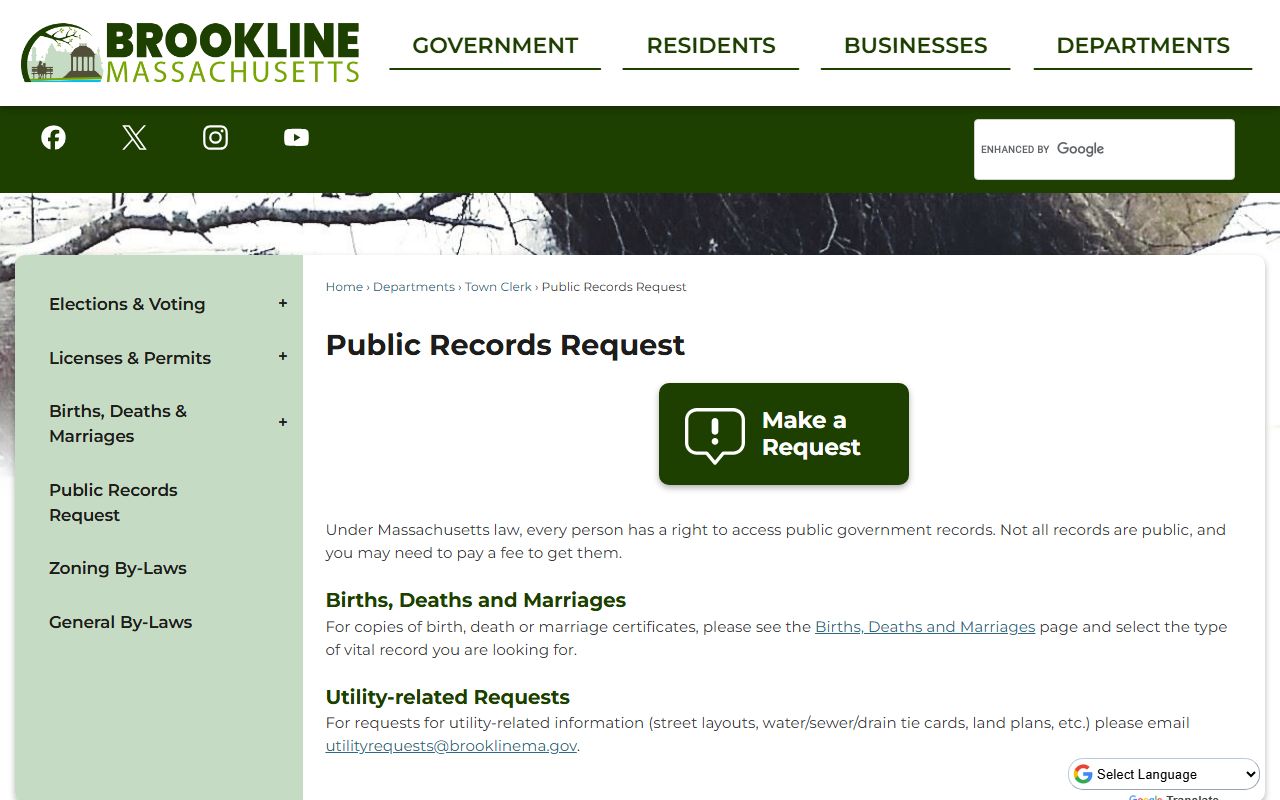
Task: Open the YouTube social icon
Action: (x=297, y=138)
